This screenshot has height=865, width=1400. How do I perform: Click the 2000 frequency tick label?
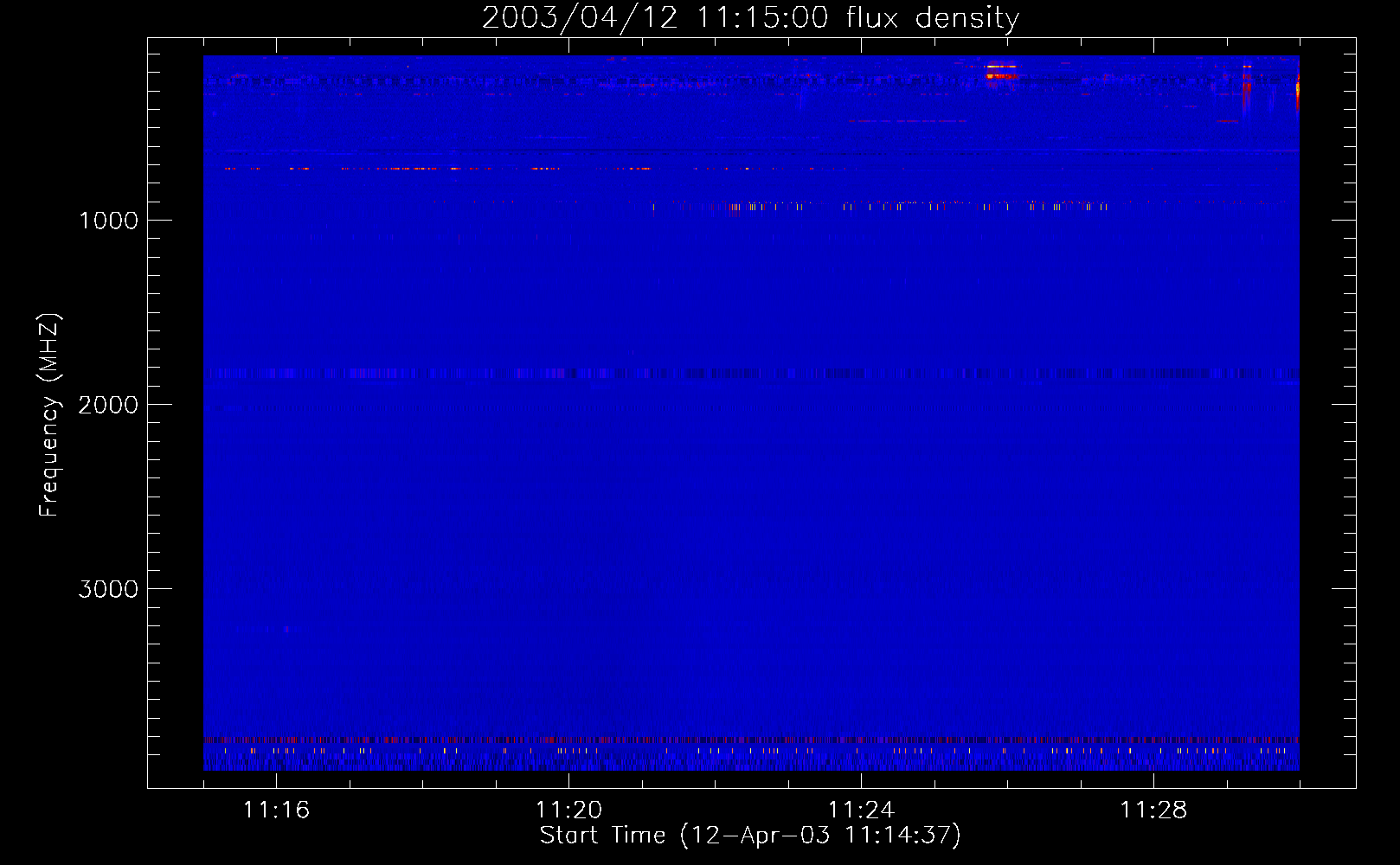pos(108,405)
